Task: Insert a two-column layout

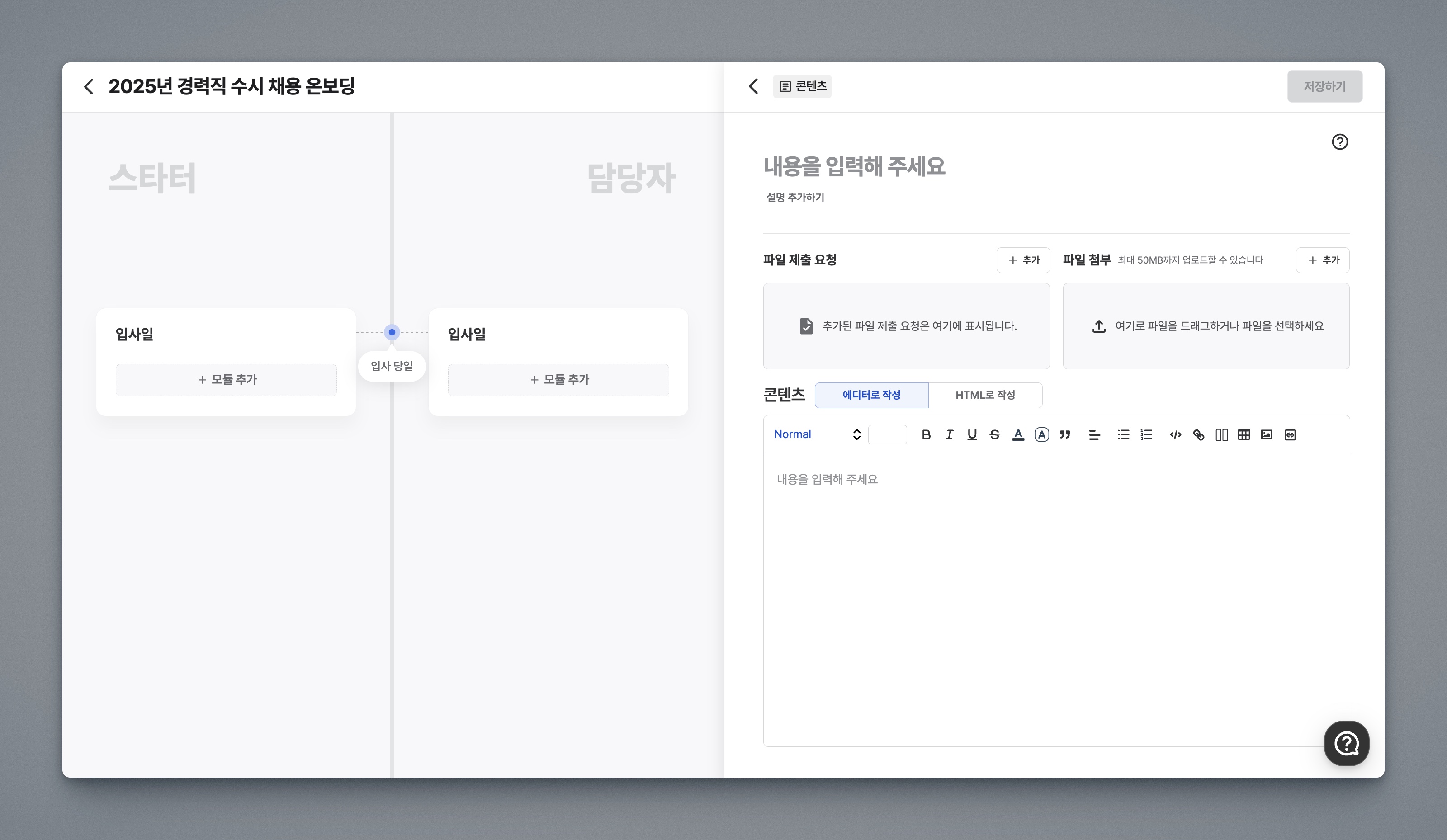Action: click(x=1221, y=434)
